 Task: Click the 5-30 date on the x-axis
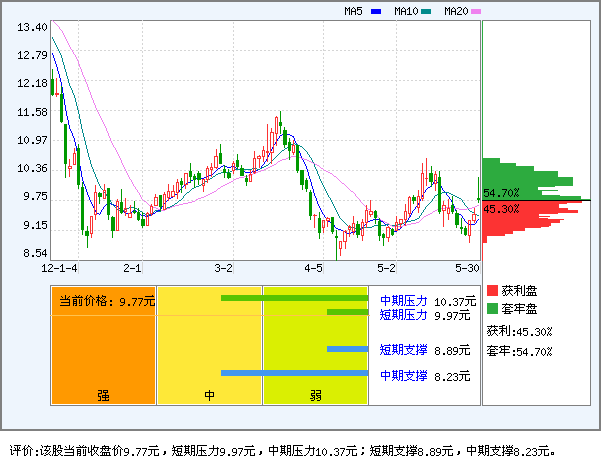[x=466, y=268]
